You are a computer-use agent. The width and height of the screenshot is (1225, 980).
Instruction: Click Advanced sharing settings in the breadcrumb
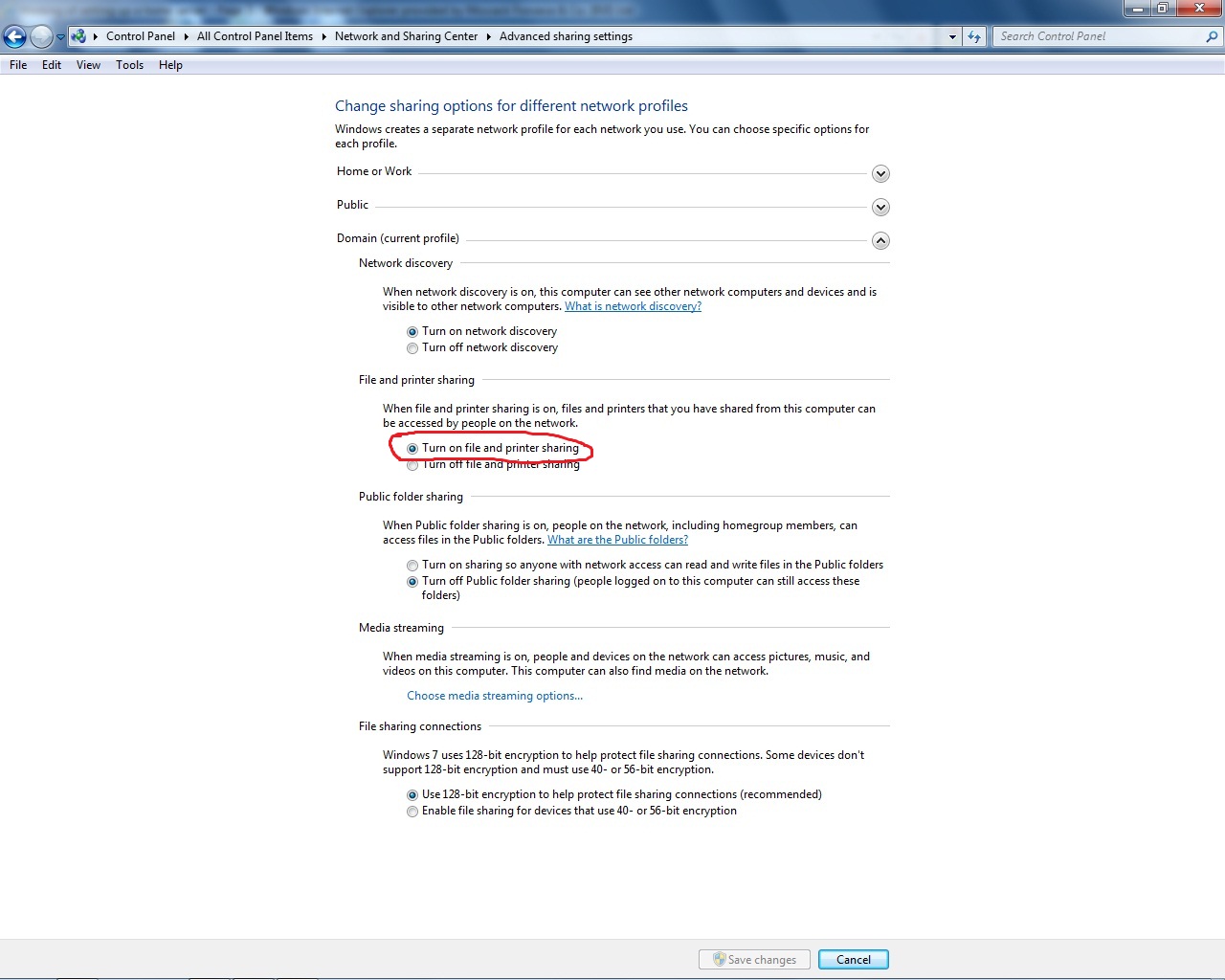[566, 36]
